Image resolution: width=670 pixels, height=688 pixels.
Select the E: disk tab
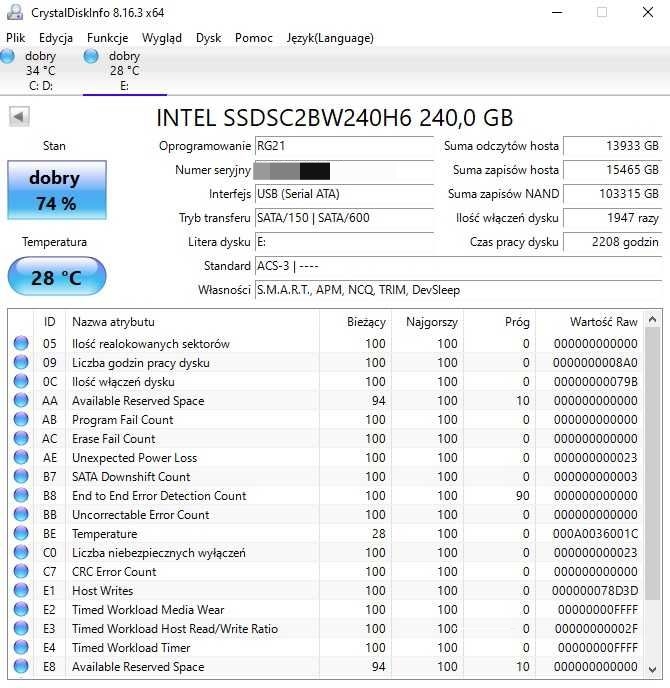[x=125, y=71]
